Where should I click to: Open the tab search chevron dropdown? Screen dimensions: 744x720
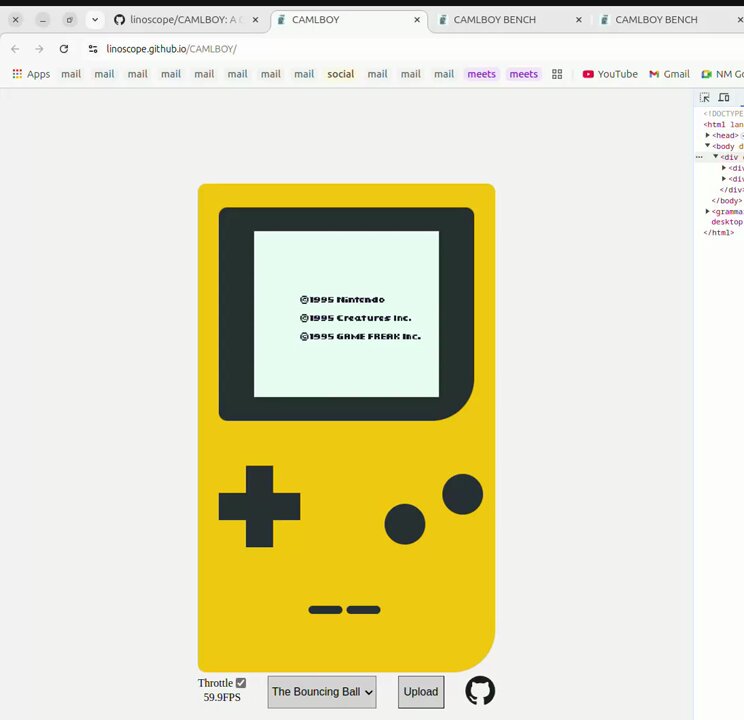click(95, 20)
